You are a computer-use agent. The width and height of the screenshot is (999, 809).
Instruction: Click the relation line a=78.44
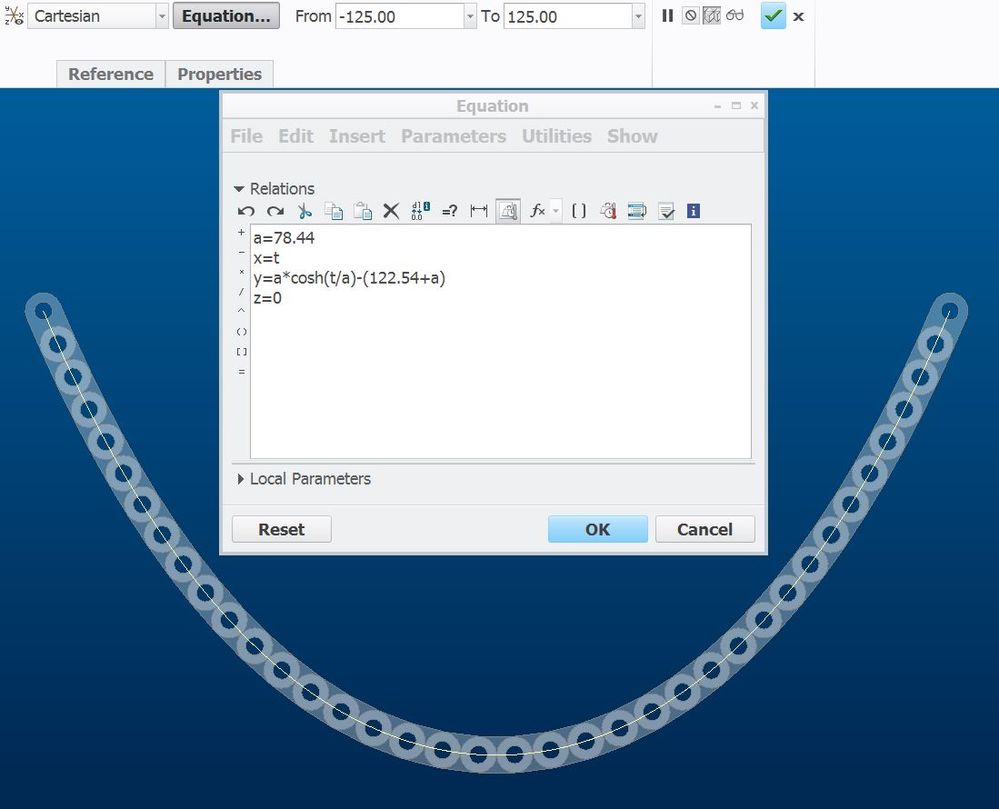[284, 238]
